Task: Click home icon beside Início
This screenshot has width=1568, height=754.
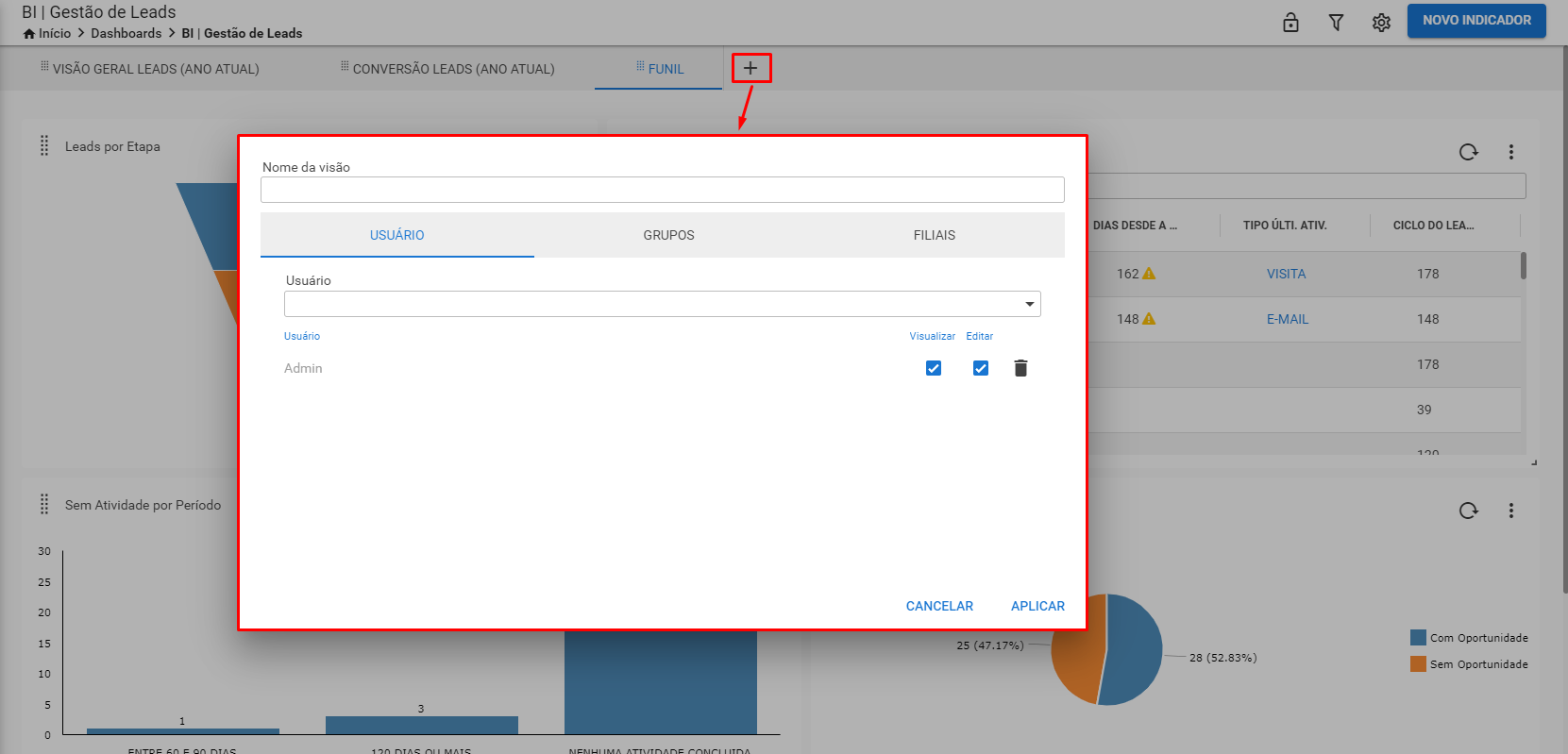Action: (x=29, y=33)
